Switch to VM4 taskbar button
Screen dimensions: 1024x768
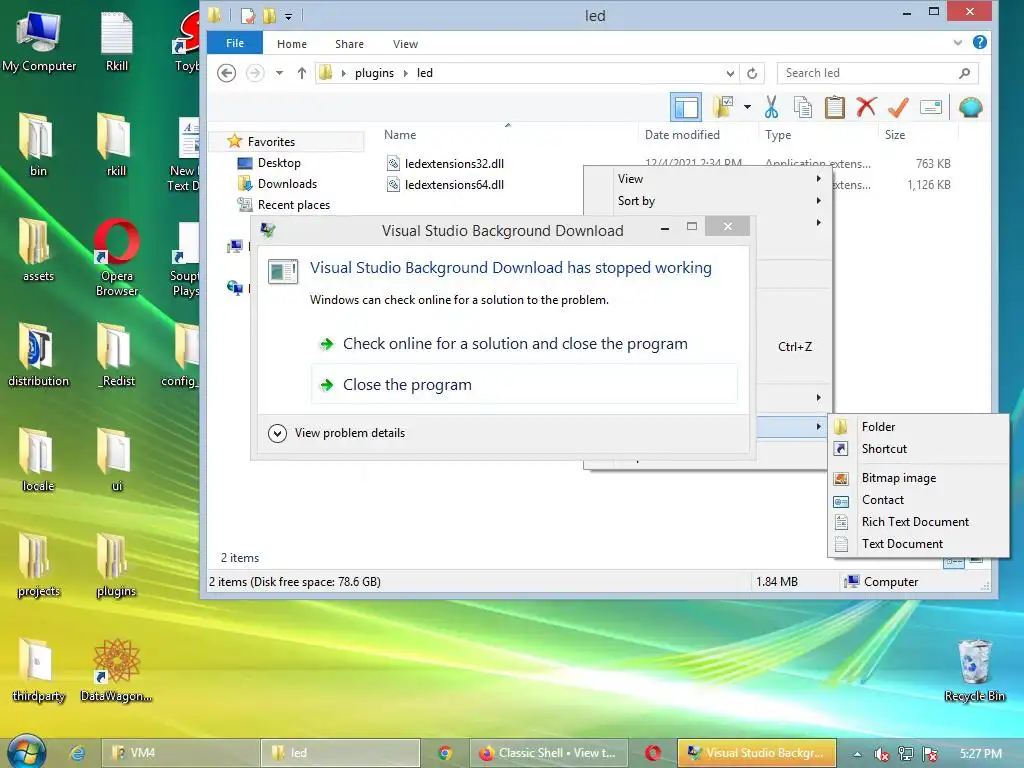(180, 753)
